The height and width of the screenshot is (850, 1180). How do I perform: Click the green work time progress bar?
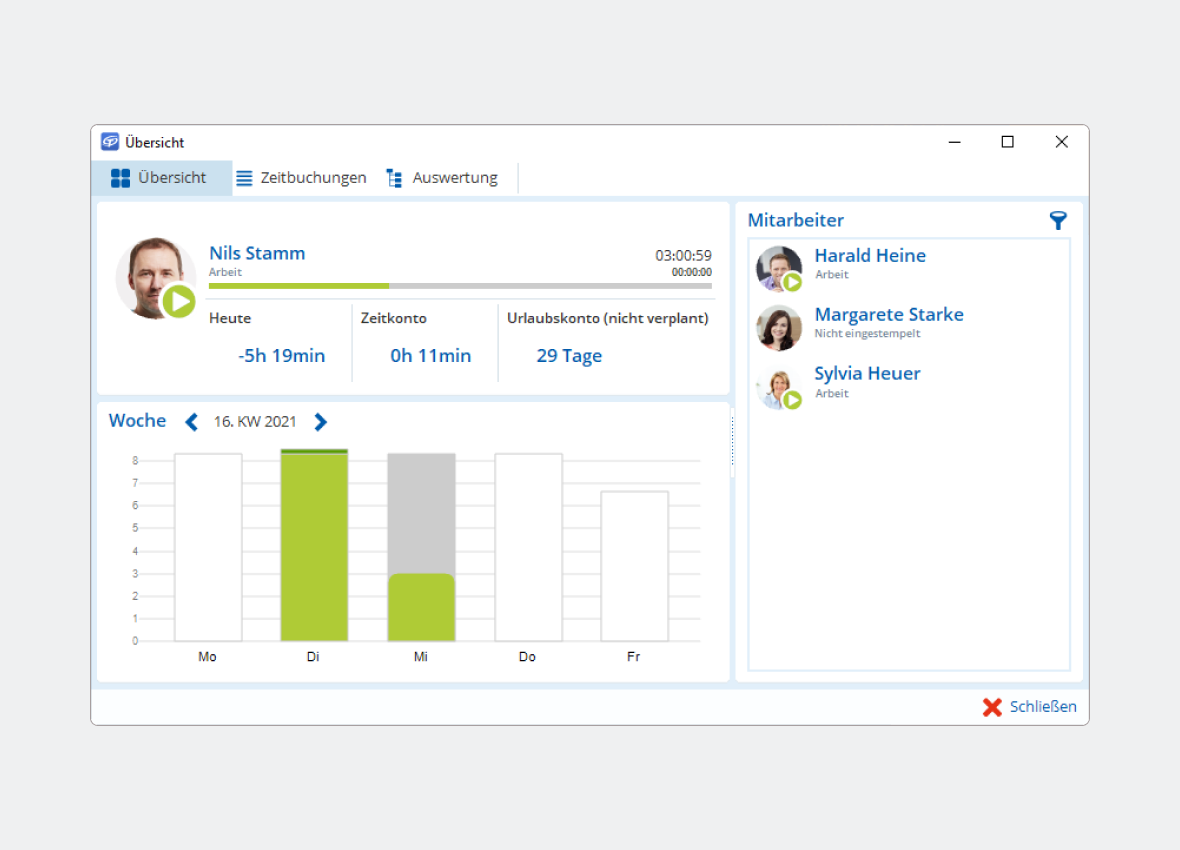(298, 286)
